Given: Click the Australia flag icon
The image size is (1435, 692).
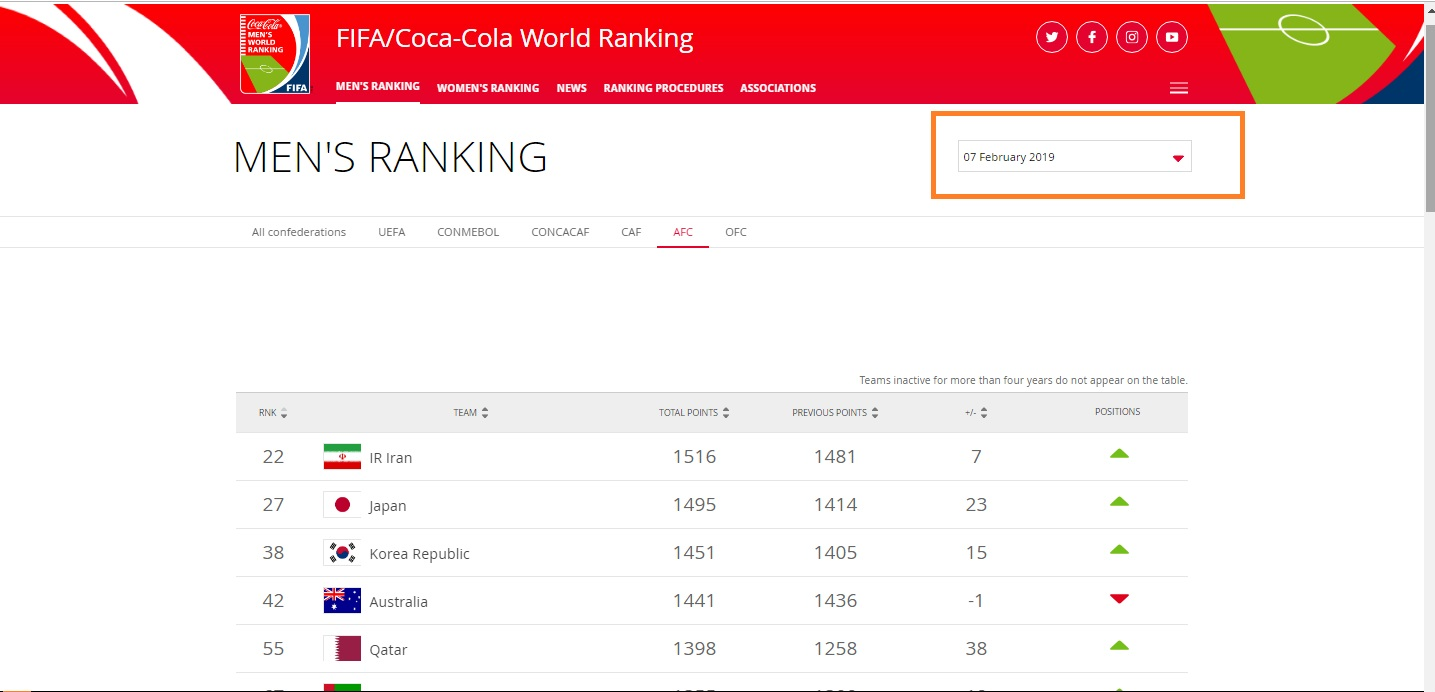Looking at the screenshot, I should pyautogui.click(x=342, y=601).
